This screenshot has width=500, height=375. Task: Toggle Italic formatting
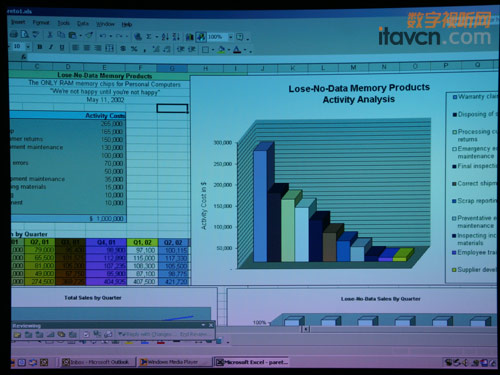point(51,47)
